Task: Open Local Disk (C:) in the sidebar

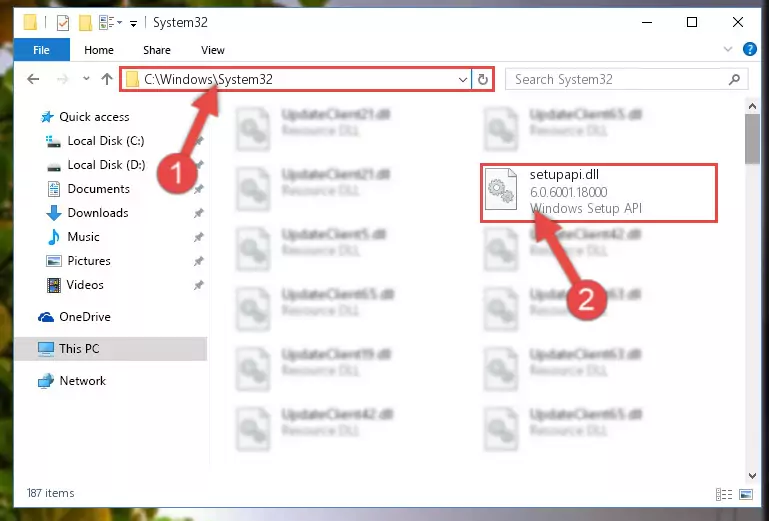Action: tap(106, 141)
